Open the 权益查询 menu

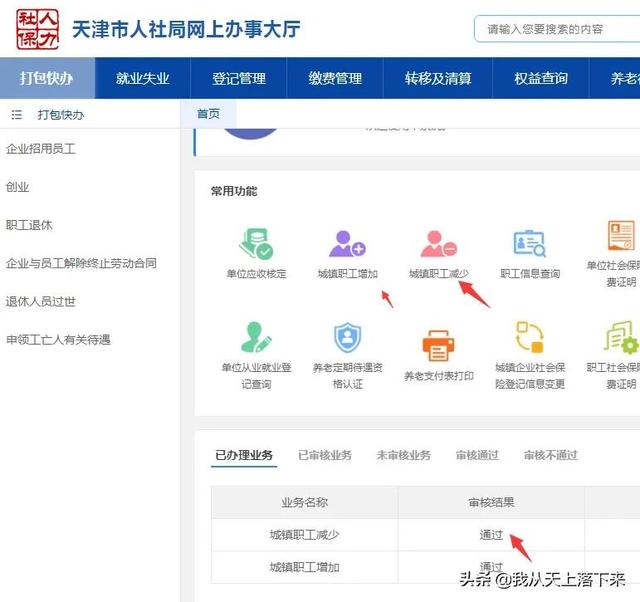[541, 78]
